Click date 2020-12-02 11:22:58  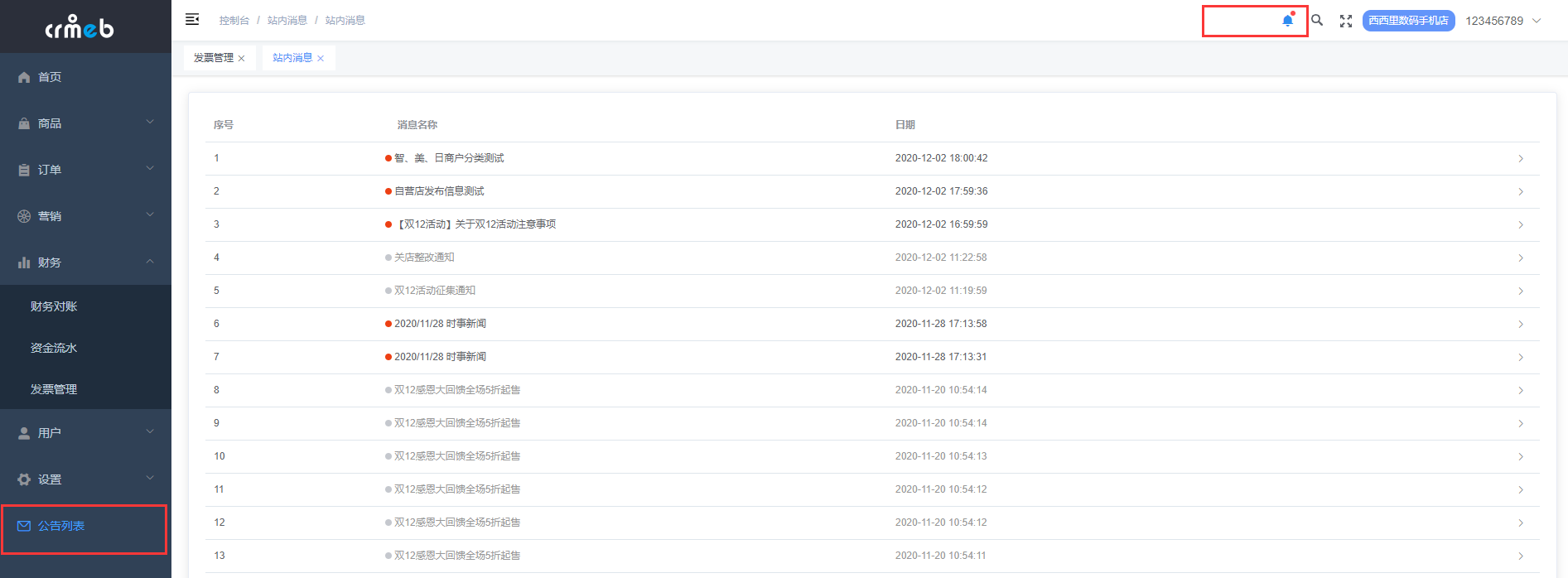click(x=941, y=258)
